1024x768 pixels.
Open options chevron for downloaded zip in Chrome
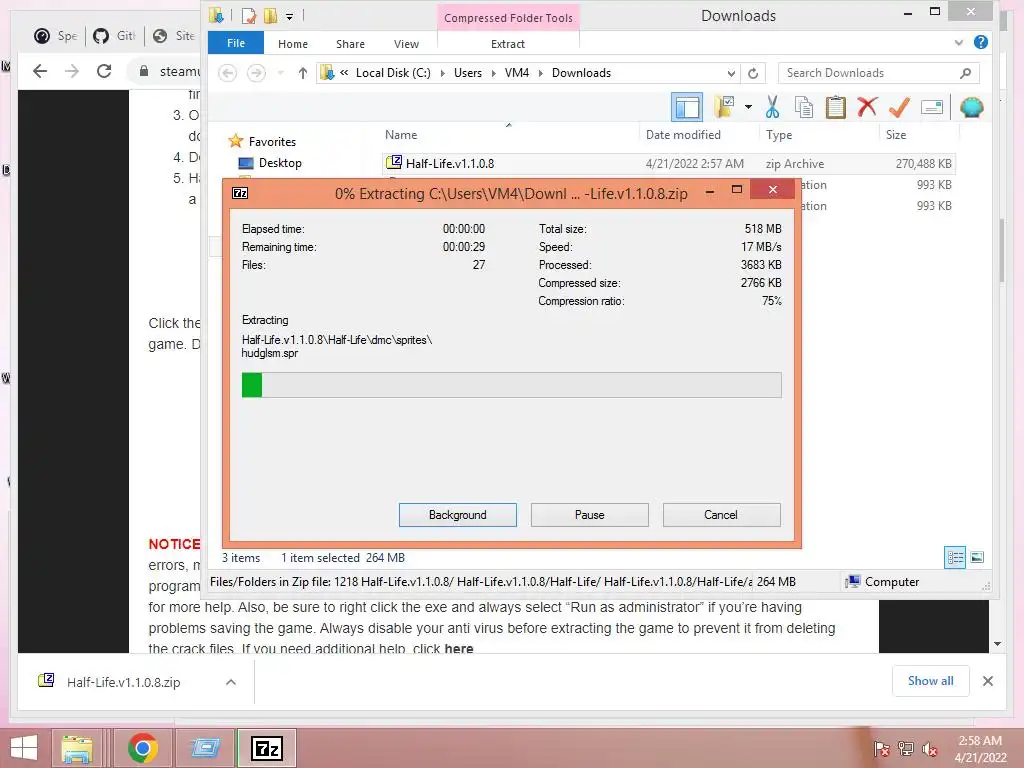pyautogui.click(x=231, y=682)
